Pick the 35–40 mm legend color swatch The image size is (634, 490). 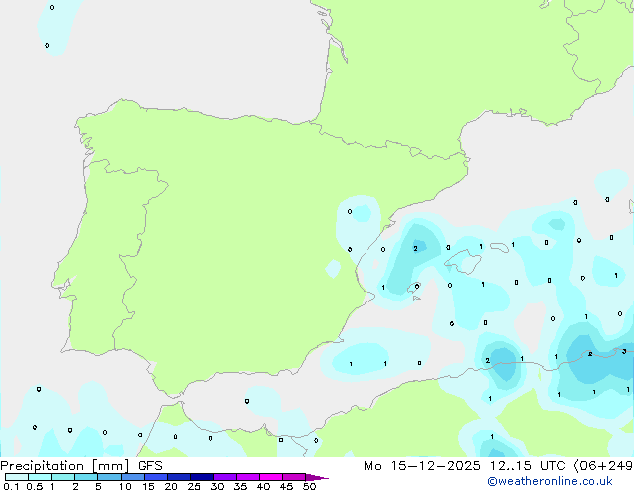(248, 477)
